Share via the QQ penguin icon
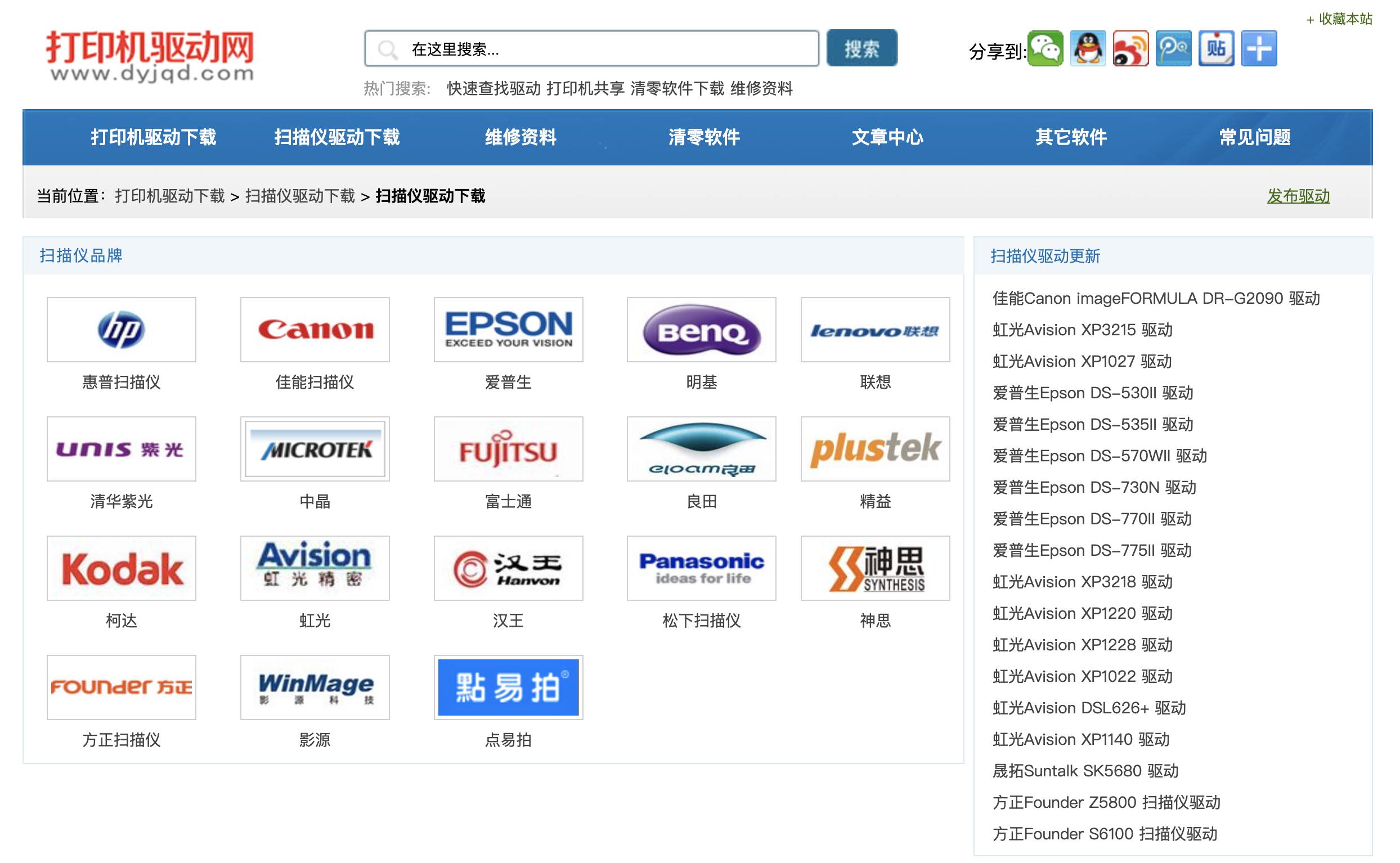This screenshot has height=863, width=1400. coord(1088,49)
